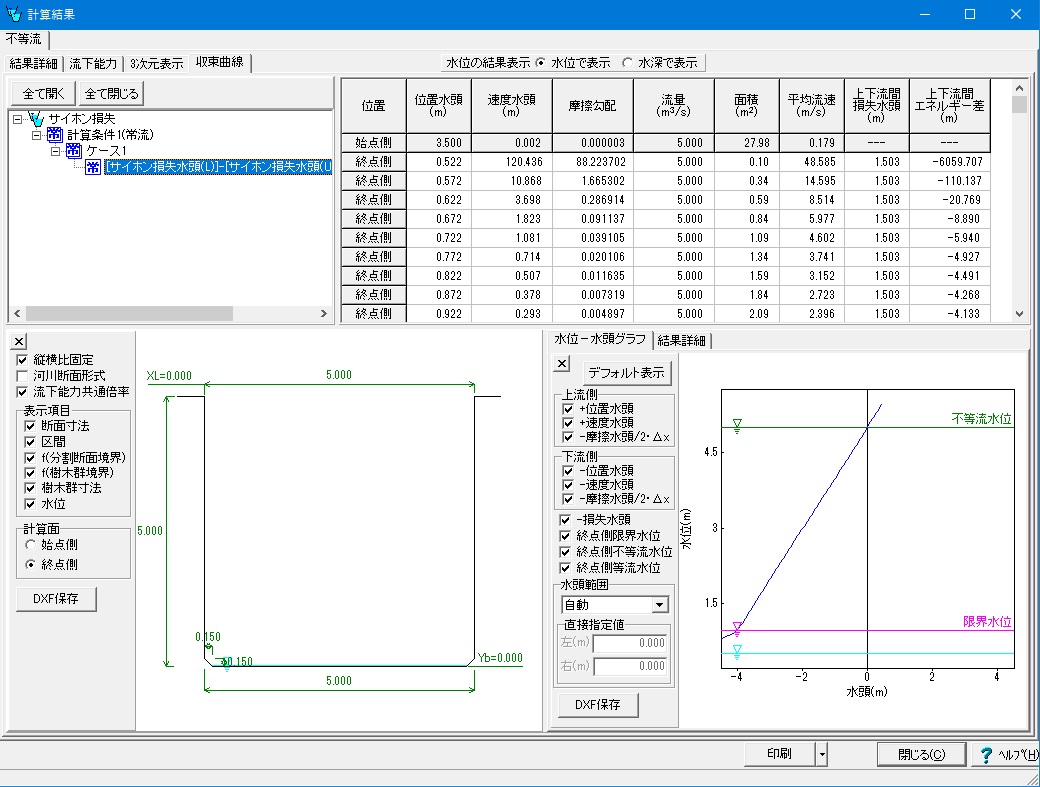Select 水深で表示 radio option

point(628,63)
